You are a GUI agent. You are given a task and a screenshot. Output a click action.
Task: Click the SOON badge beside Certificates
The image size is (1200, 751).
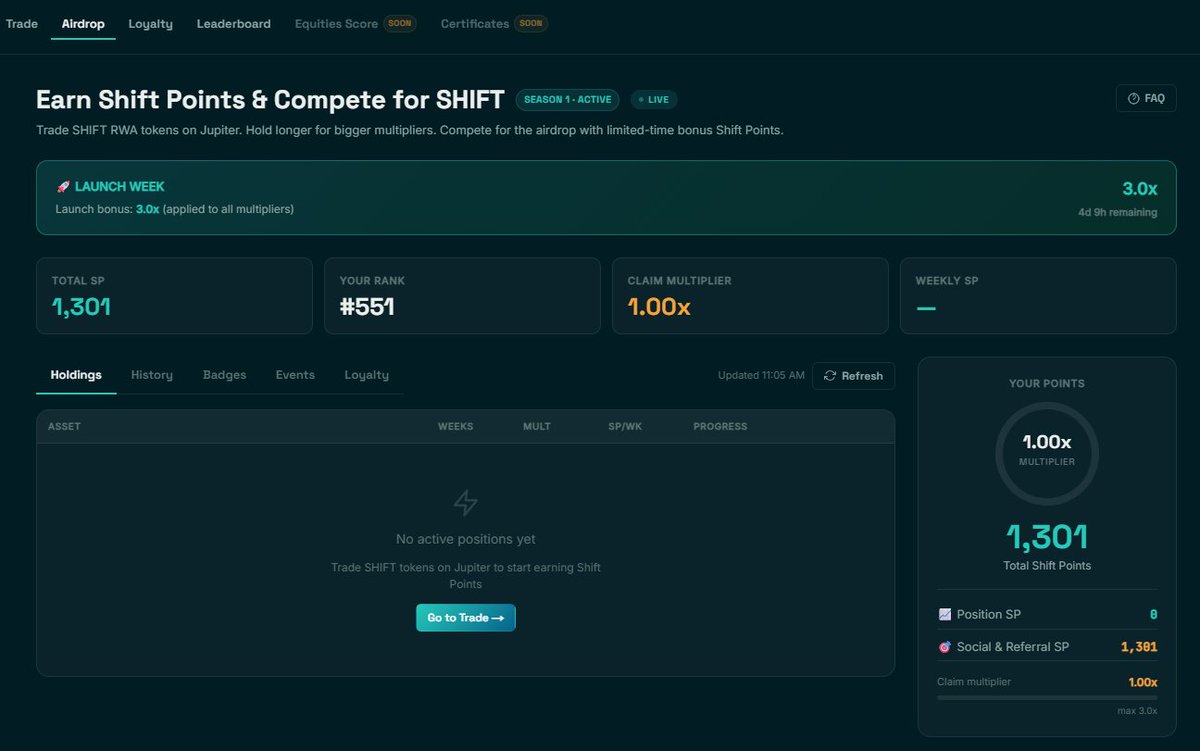pos(531,23)
